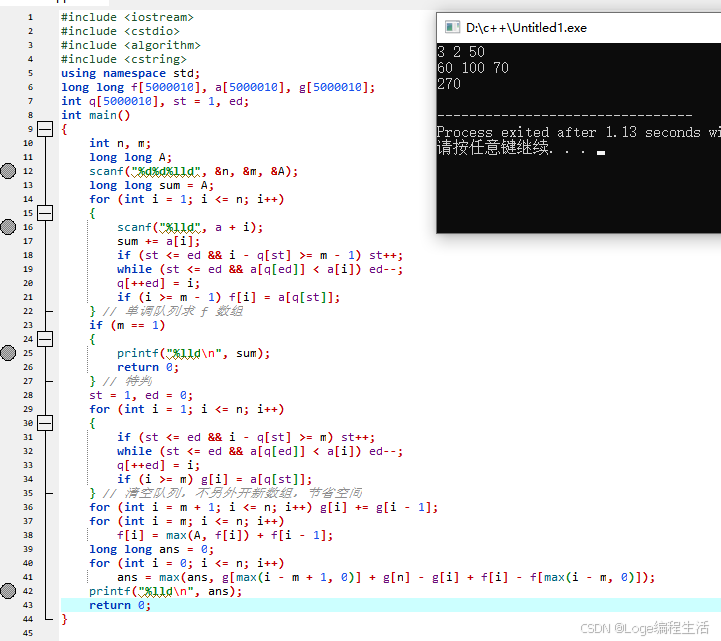Click the highlighted 'return 0;' on line 43

tap(120, 605)
